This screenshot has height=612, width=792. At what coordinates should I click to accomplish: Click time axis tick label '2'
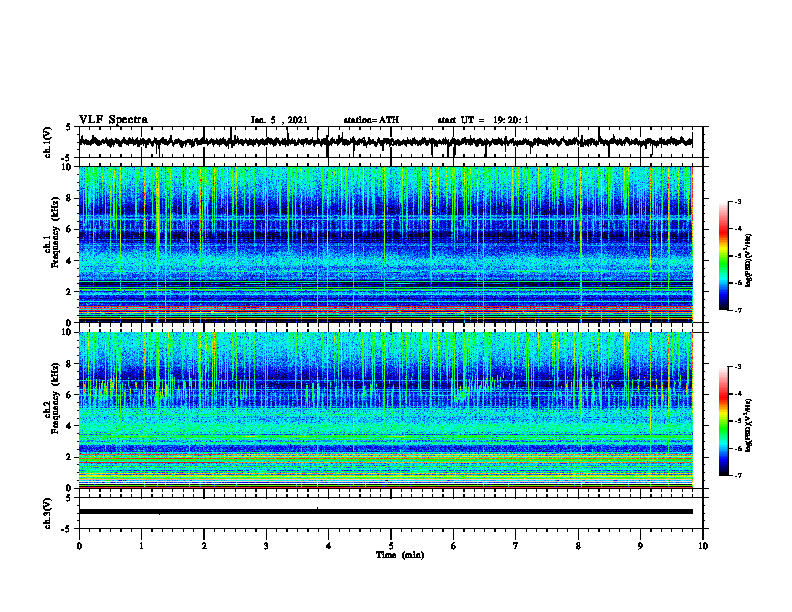tap(204, 546)
